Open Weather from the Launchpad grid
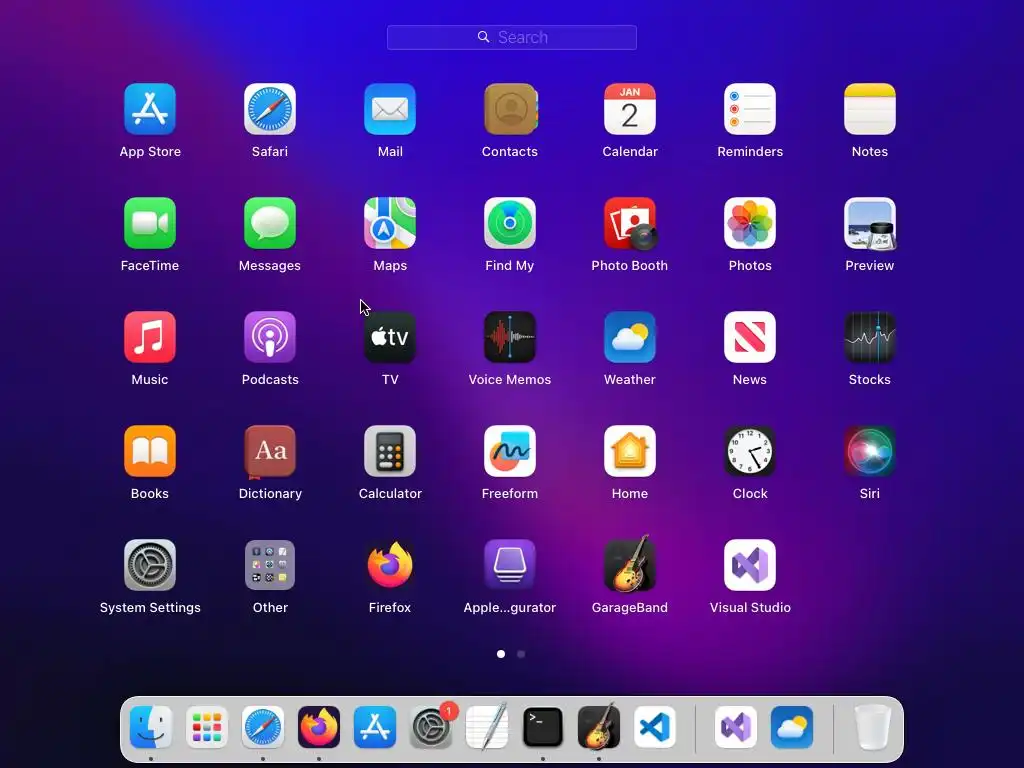1024x768 pixels. pos(630,337)
